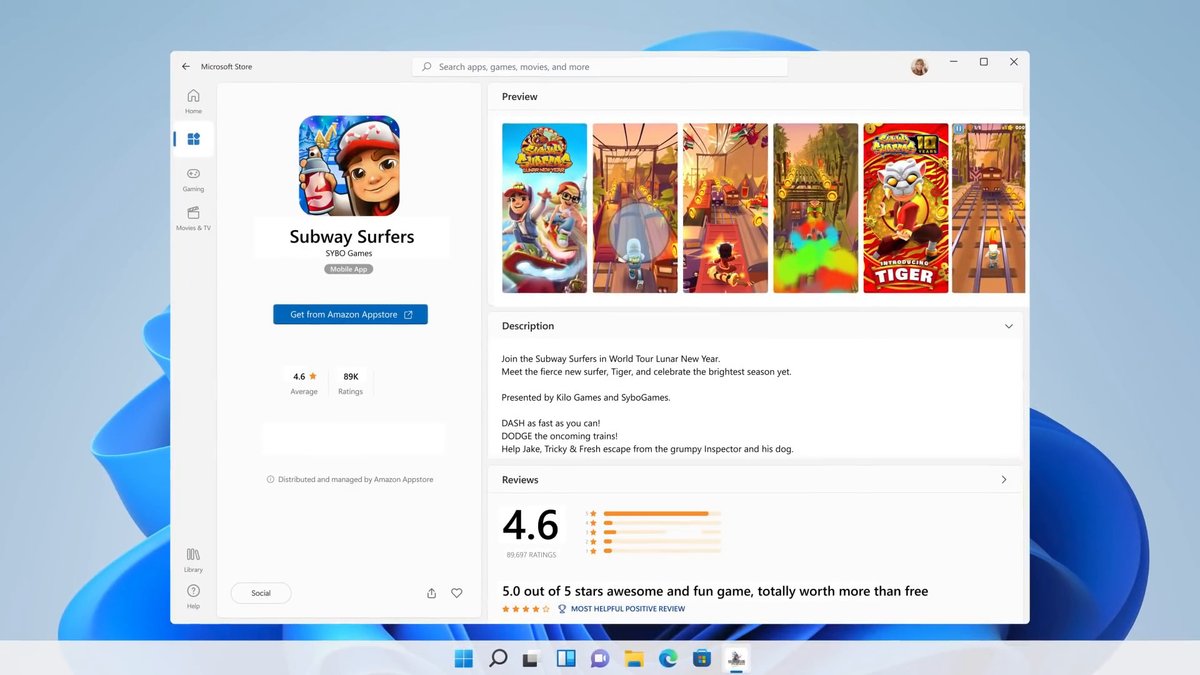Click Get from Amazon Appstore

click(350, 313)
